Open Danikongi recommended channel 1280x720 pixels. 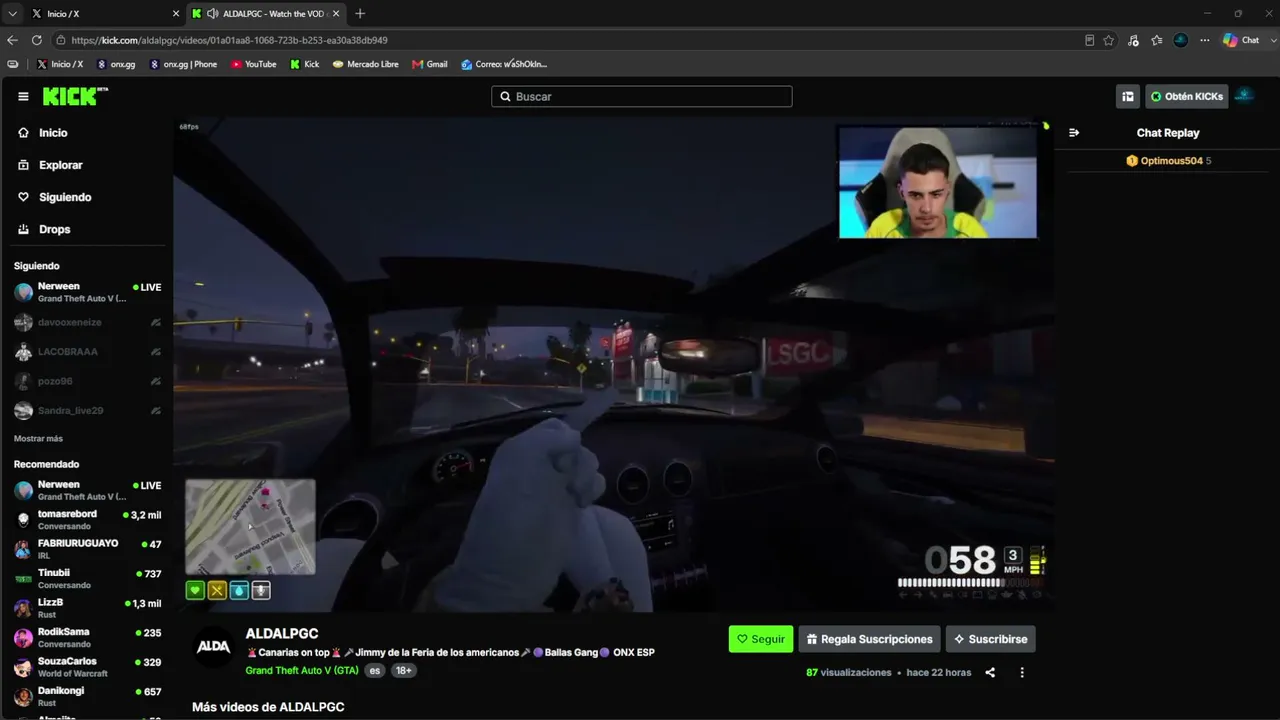click(x=87, y=697)
